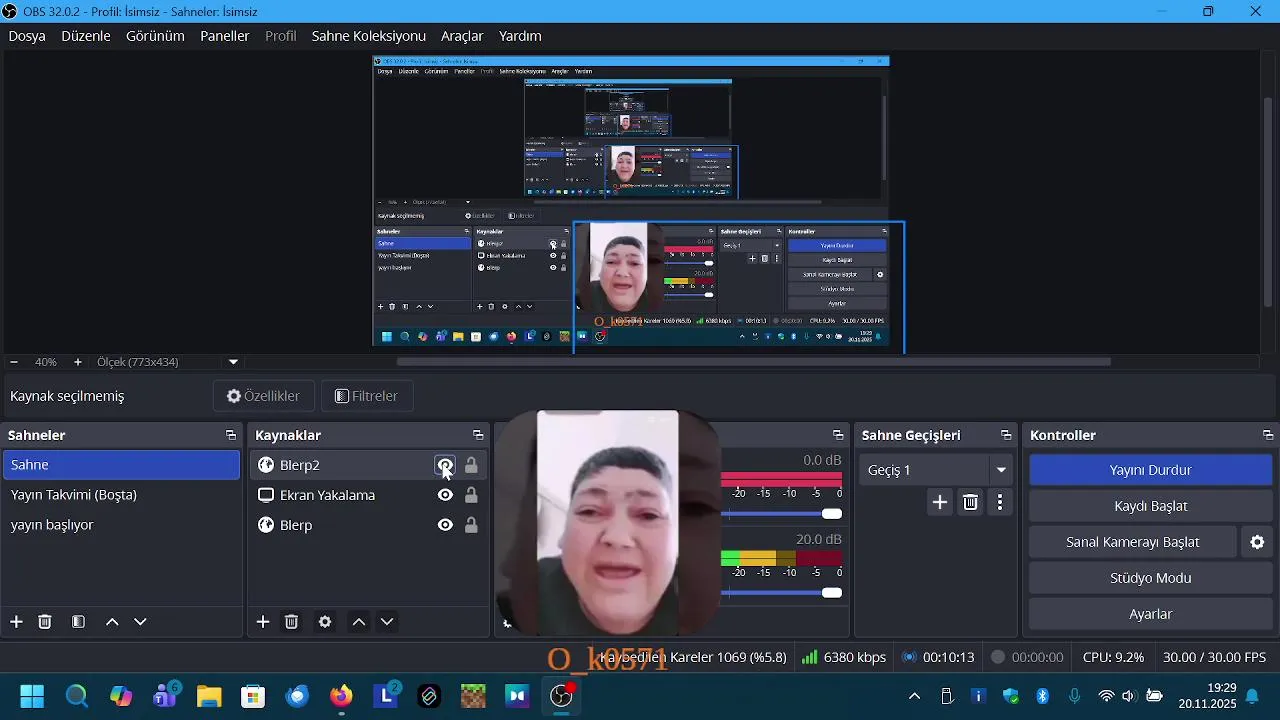The width and height of the screenshot is (1280, 720).
Task: Move scene down in the Sahneler panel
Action: pos(140,622)
